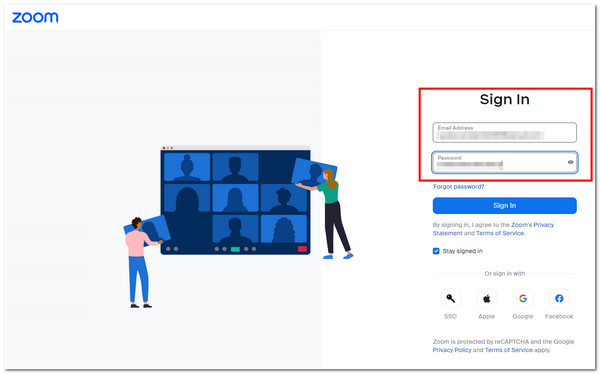Sign in with the Google icon

click(523, 298)
